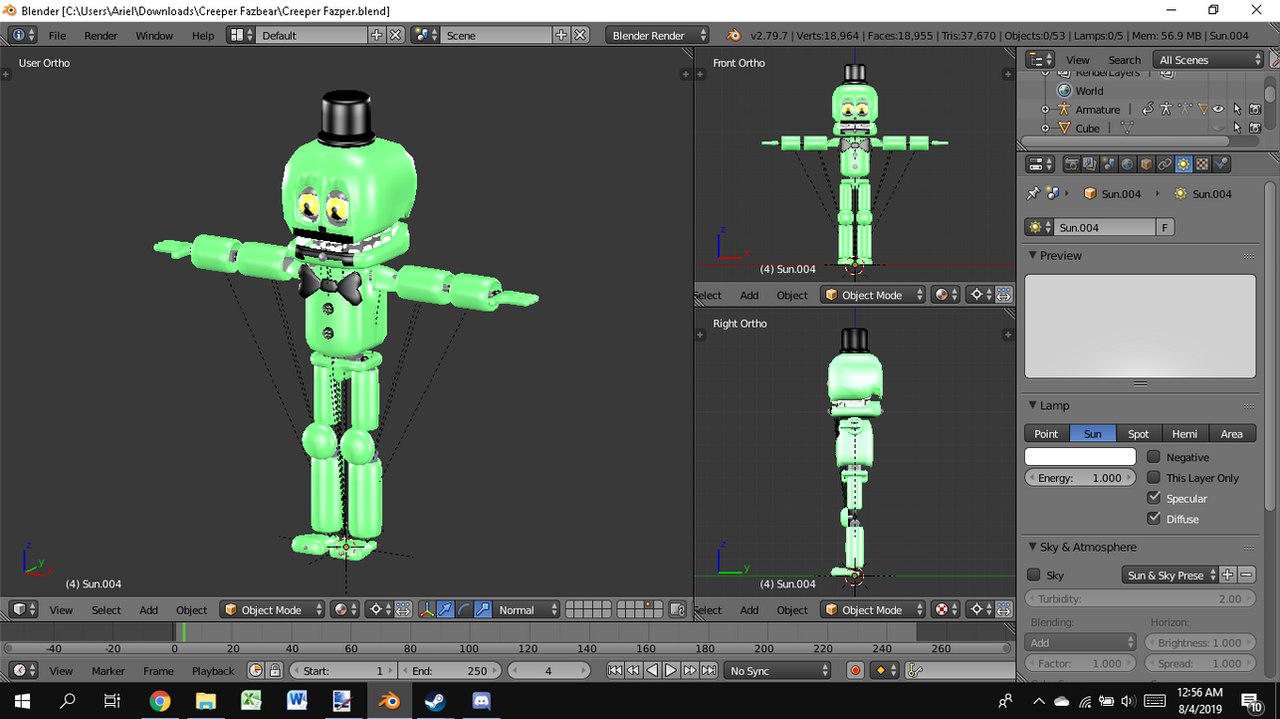The width and height of the screenshot is (1280, 719).
Task: Open the File menu
Action: tap(57, 35)
